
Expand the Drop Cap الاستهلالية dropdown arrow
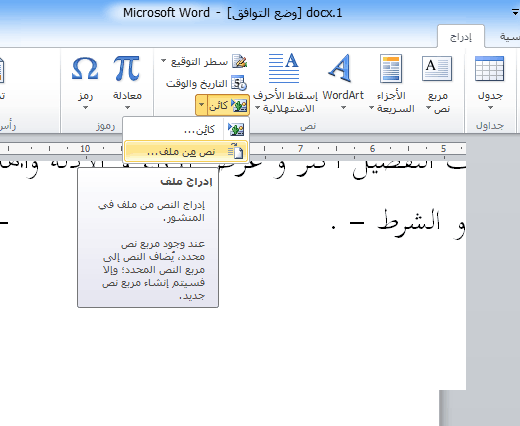pyautogui.click(x=257, y=108)
